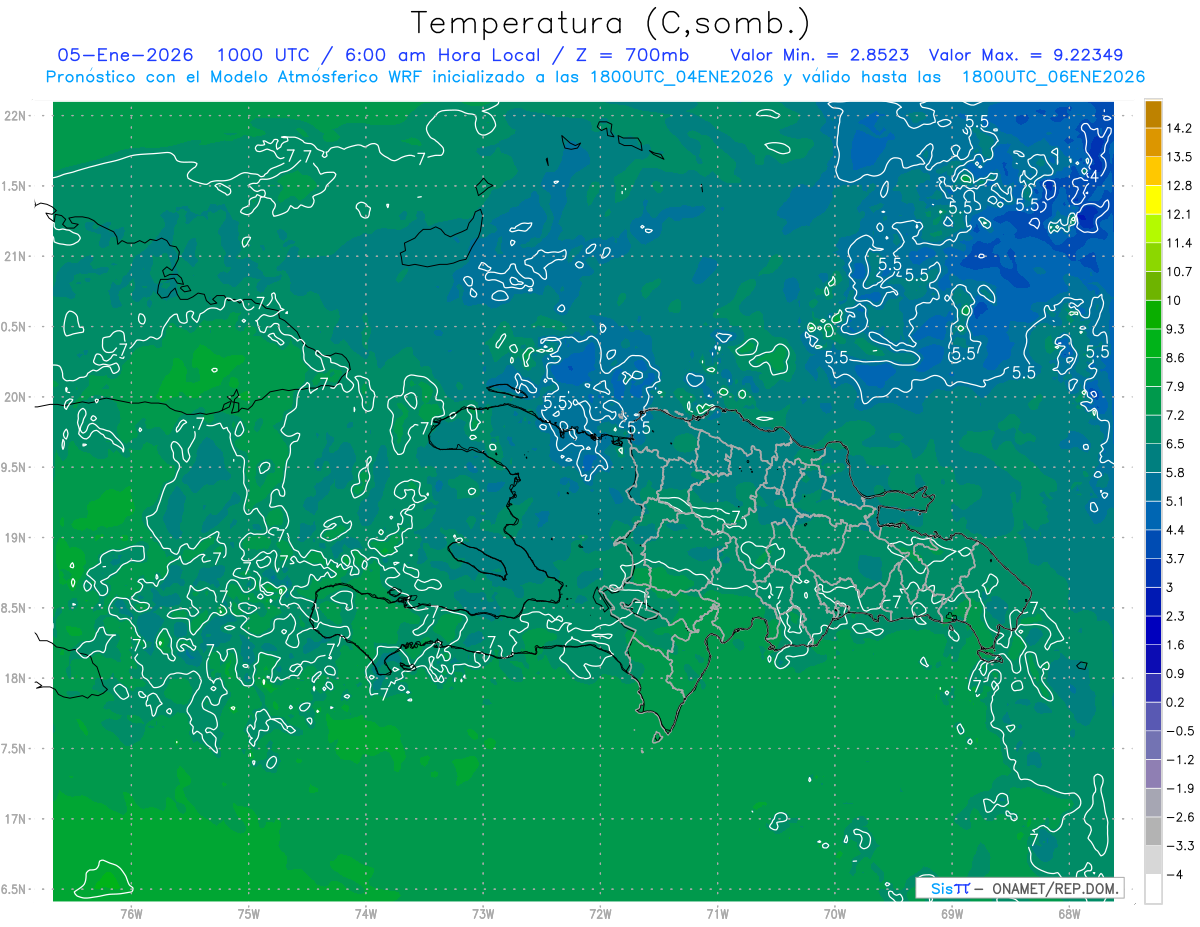Click the white swatch below -4
Screen dimensions: 1200x927
click(1153, 889)
